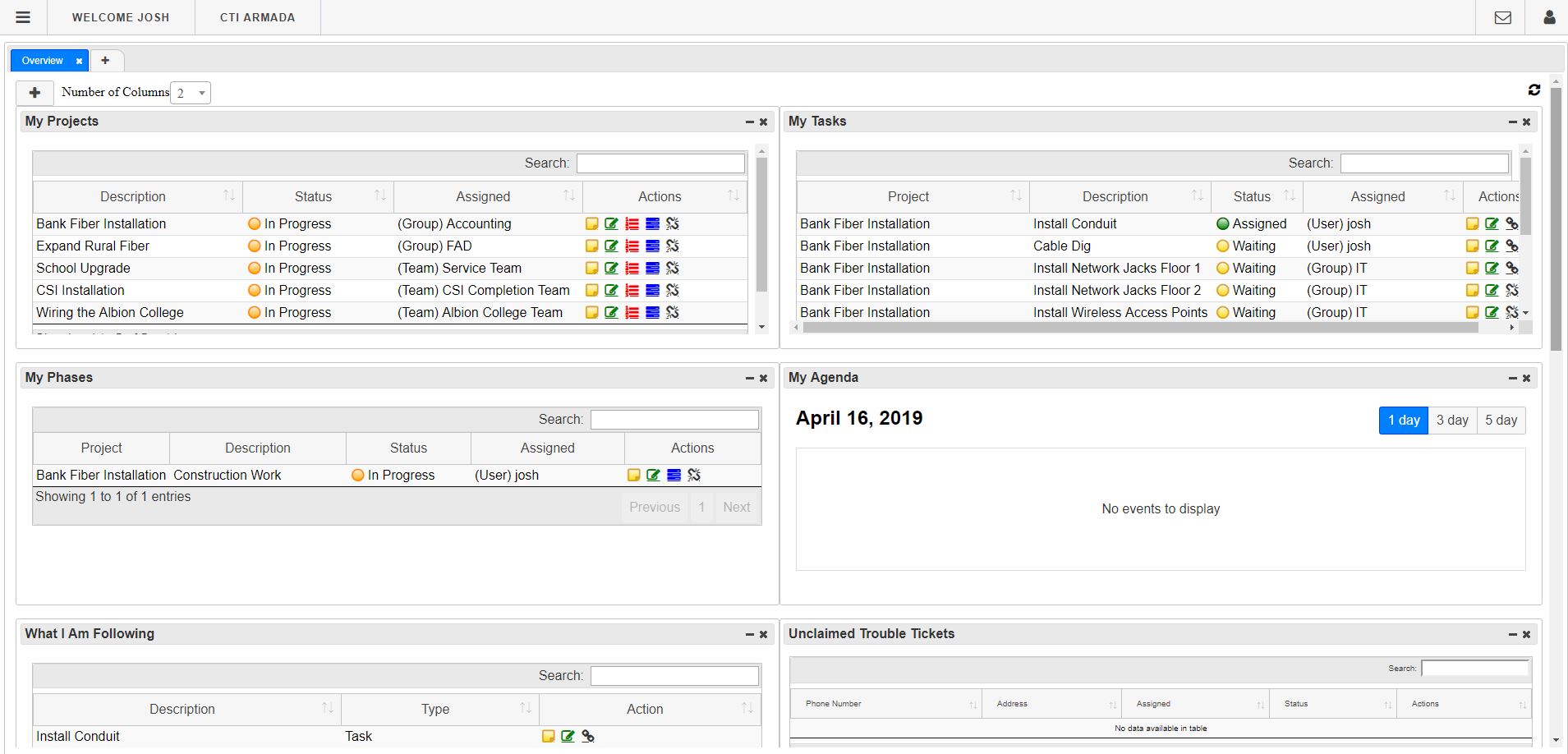Sort My Projects by Description column
Image resolution: width=1568 pixels, height=754 pixels.
(138, 196)
